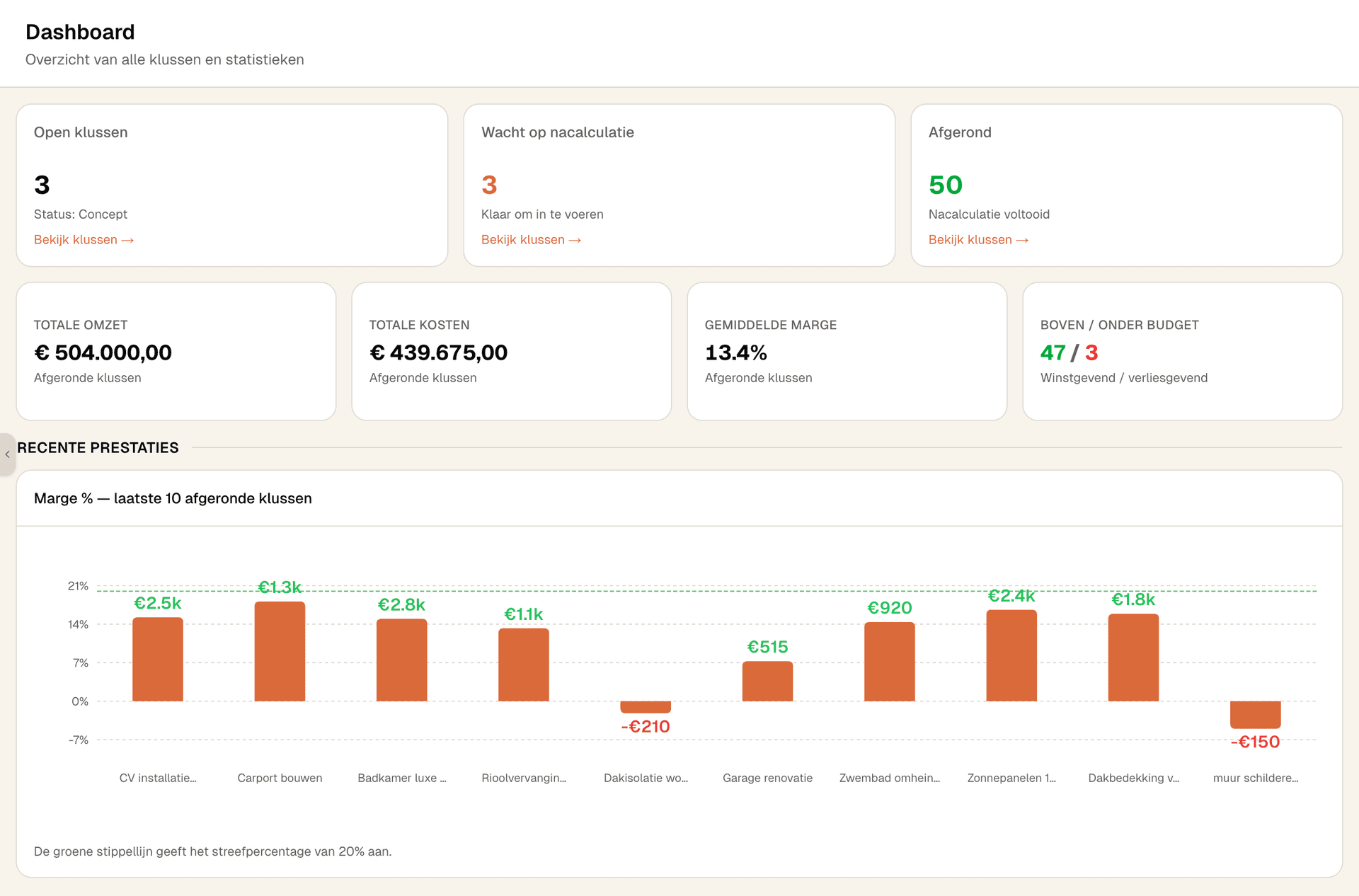1359x896 pixels.
Task: Click the green 50 count in Afgerond
Action: (x=946, y=185)
